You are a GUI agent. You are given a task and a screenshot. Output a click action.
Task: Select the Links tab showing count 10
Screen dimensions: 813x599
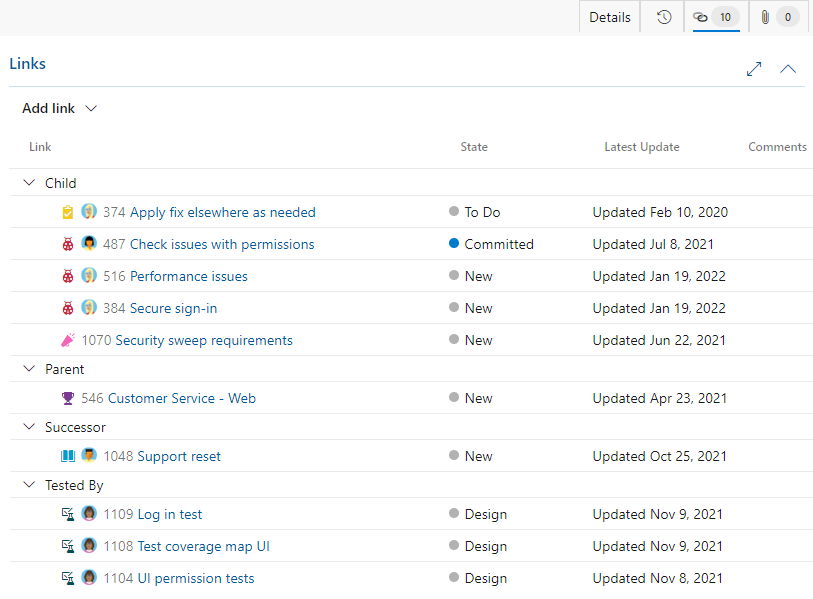[x=713, y=16]
